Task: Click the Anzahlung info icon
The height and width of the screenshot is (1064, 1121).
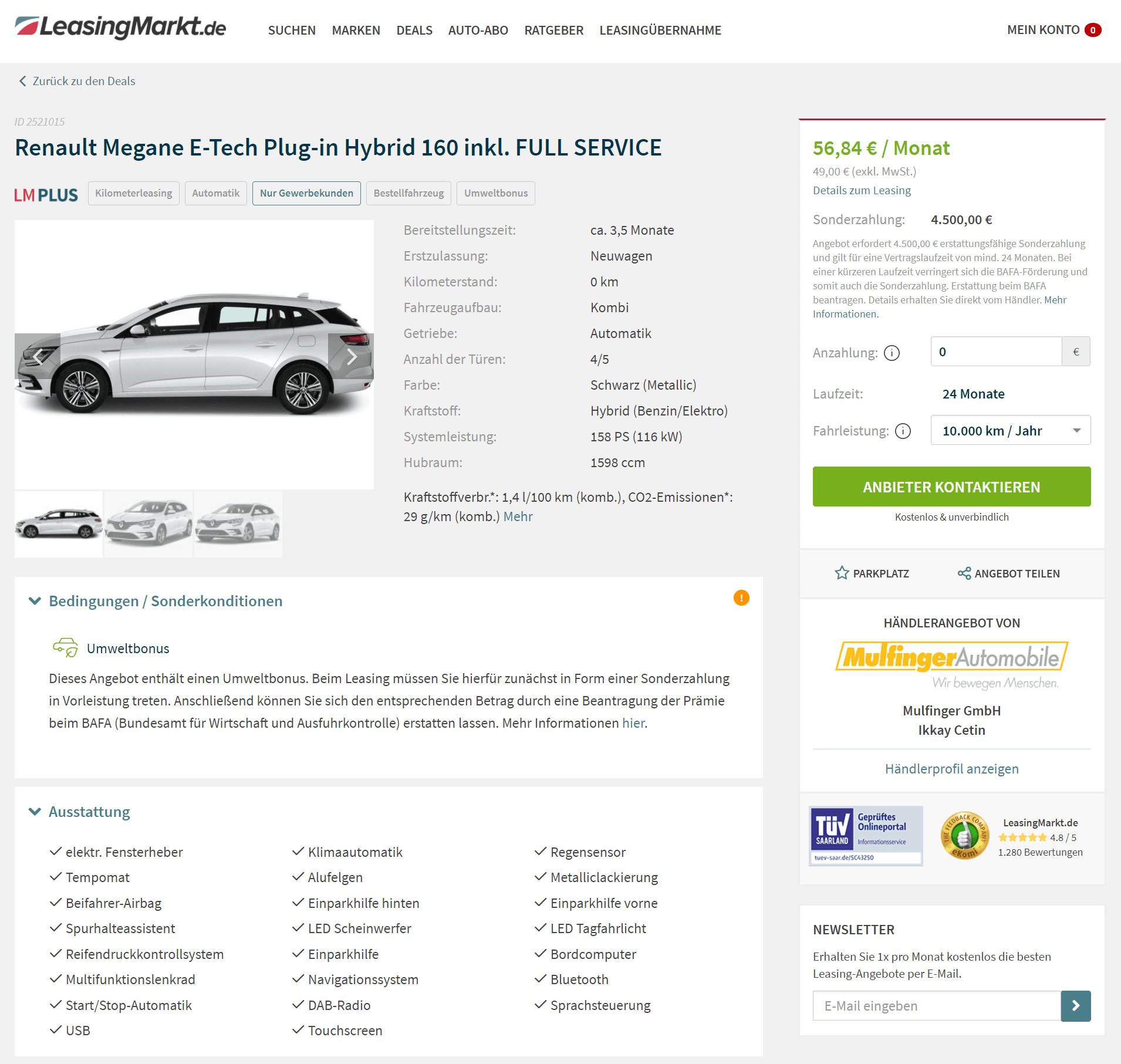Action: pos(892,353)
